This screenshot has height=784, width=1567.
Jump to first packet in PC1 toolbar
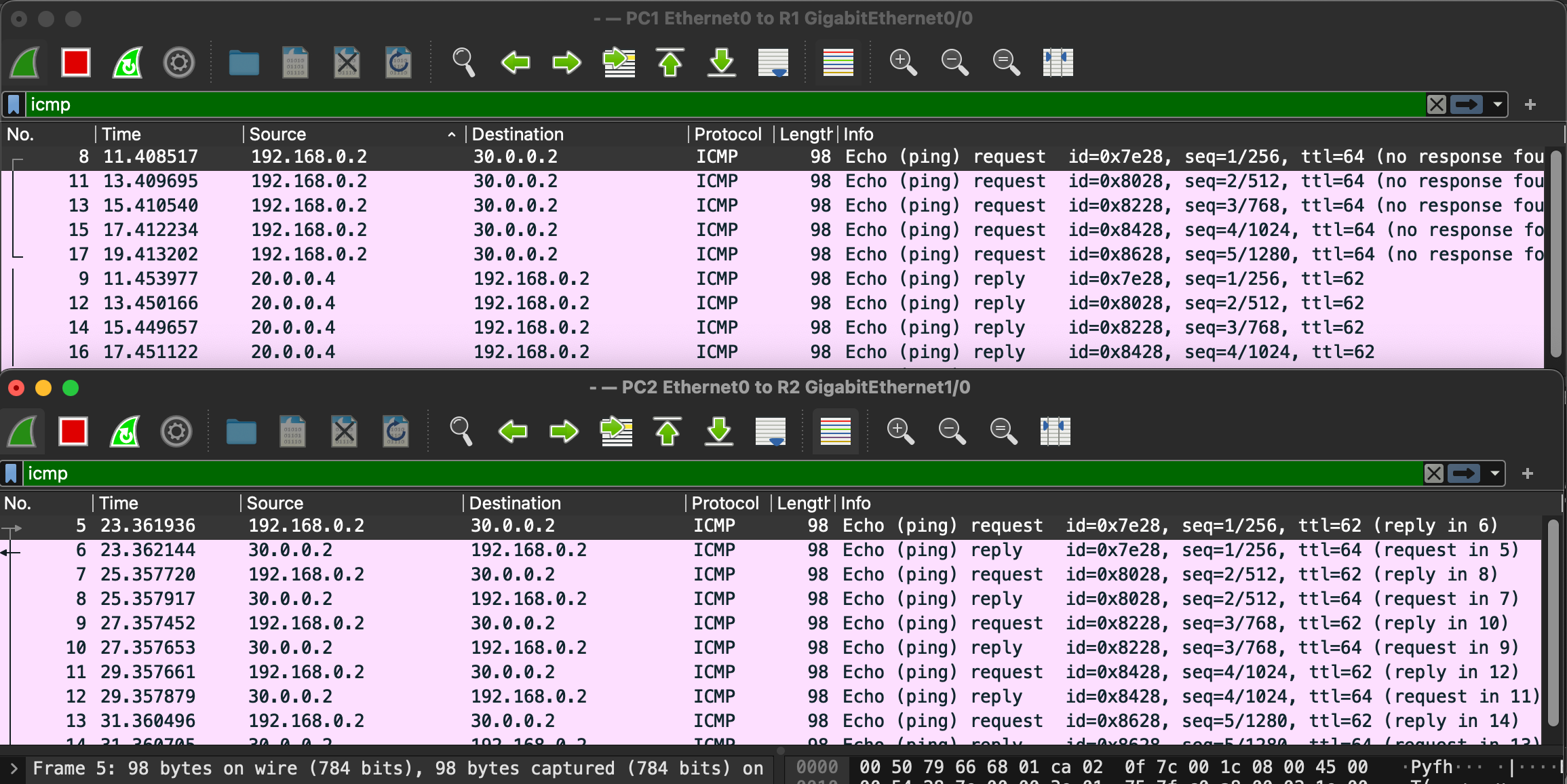coord(670,62)
